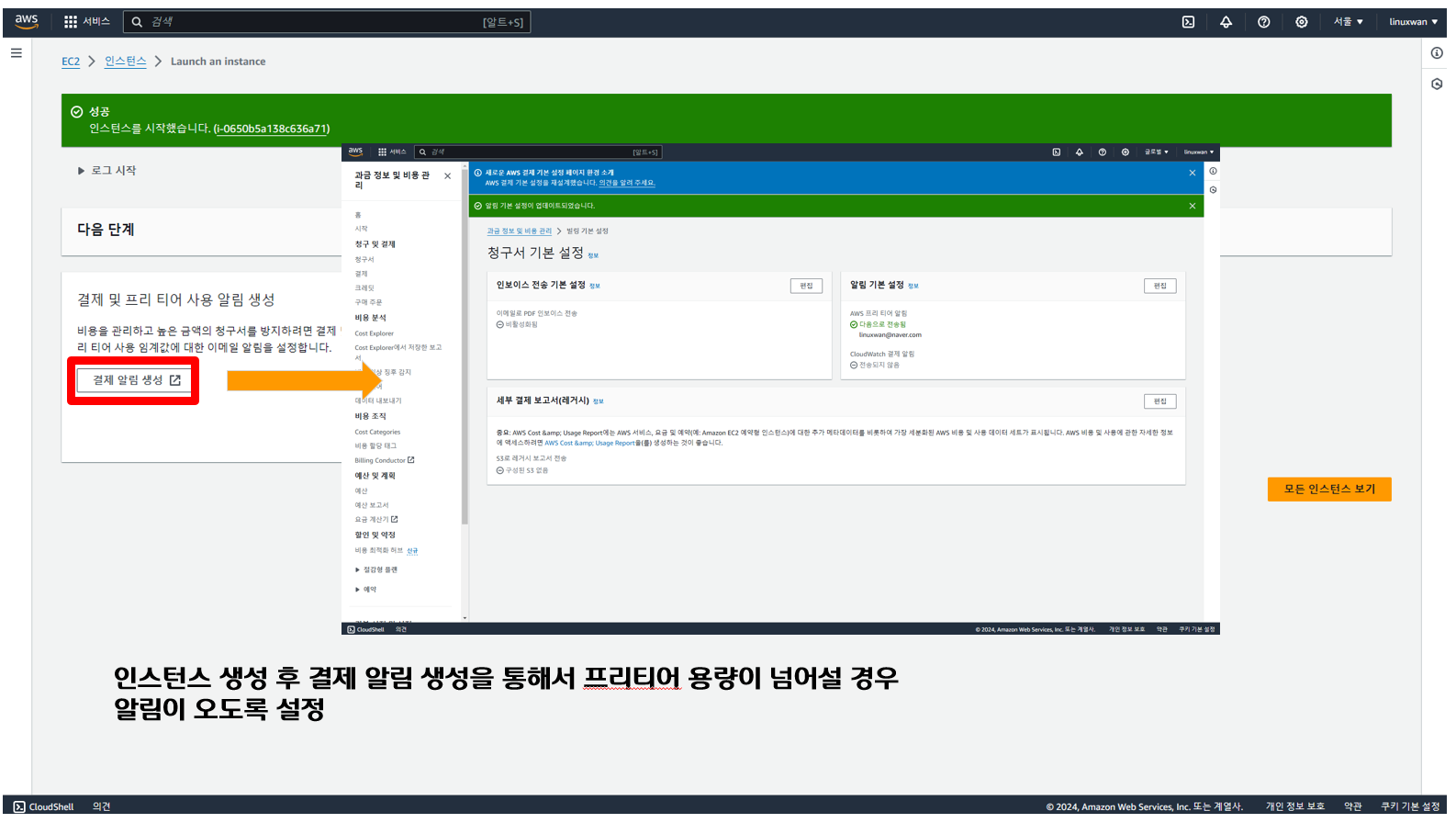Select 청구서 in billing sidebar
Viewport: 1456px width, 823px height.
(x=364, y=260)
